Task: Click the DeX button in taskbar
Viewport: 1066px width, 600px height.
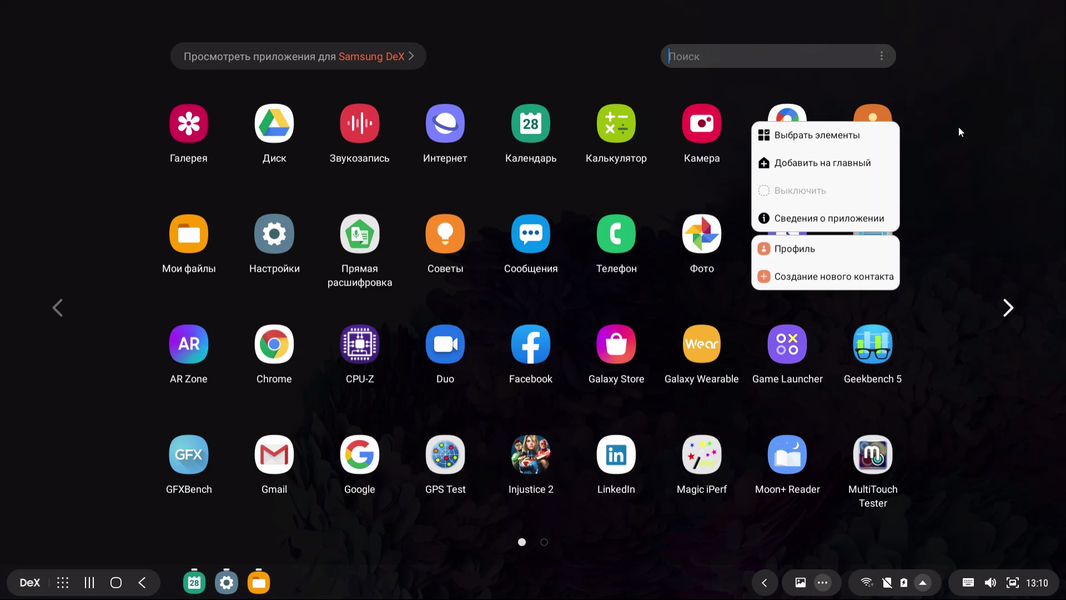Action: 30,583
